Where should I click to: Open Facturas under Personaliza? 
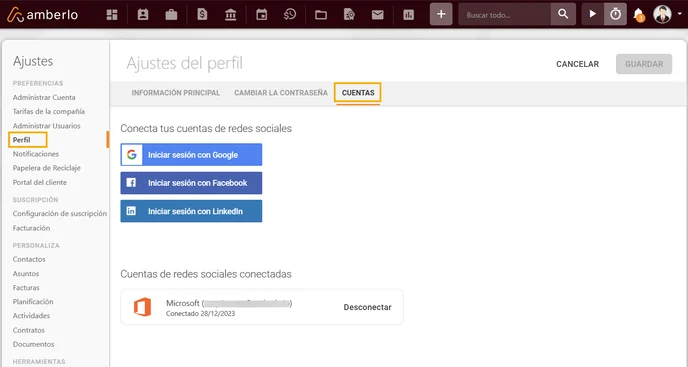(26, 288)
